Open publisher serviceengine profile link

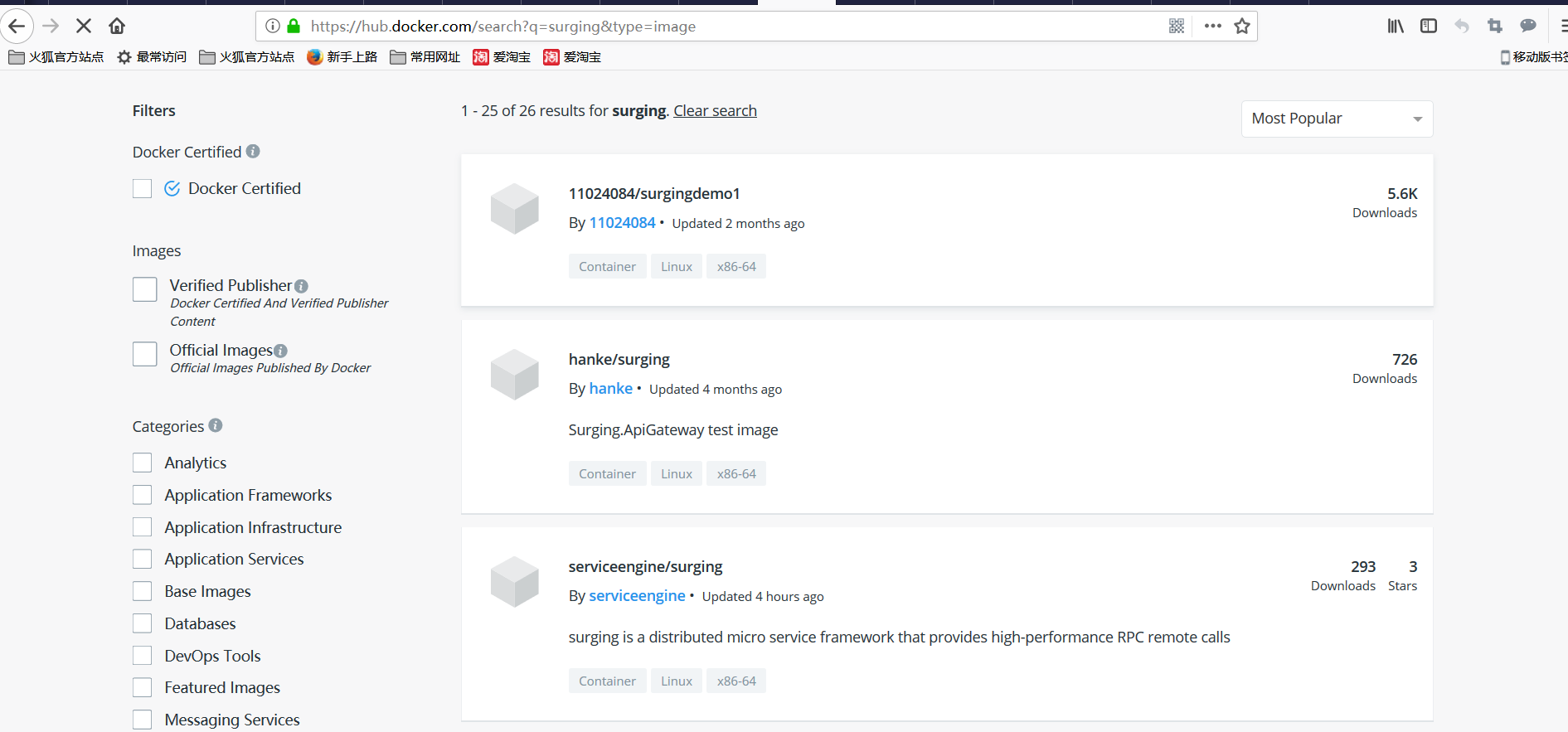point(637,596)
